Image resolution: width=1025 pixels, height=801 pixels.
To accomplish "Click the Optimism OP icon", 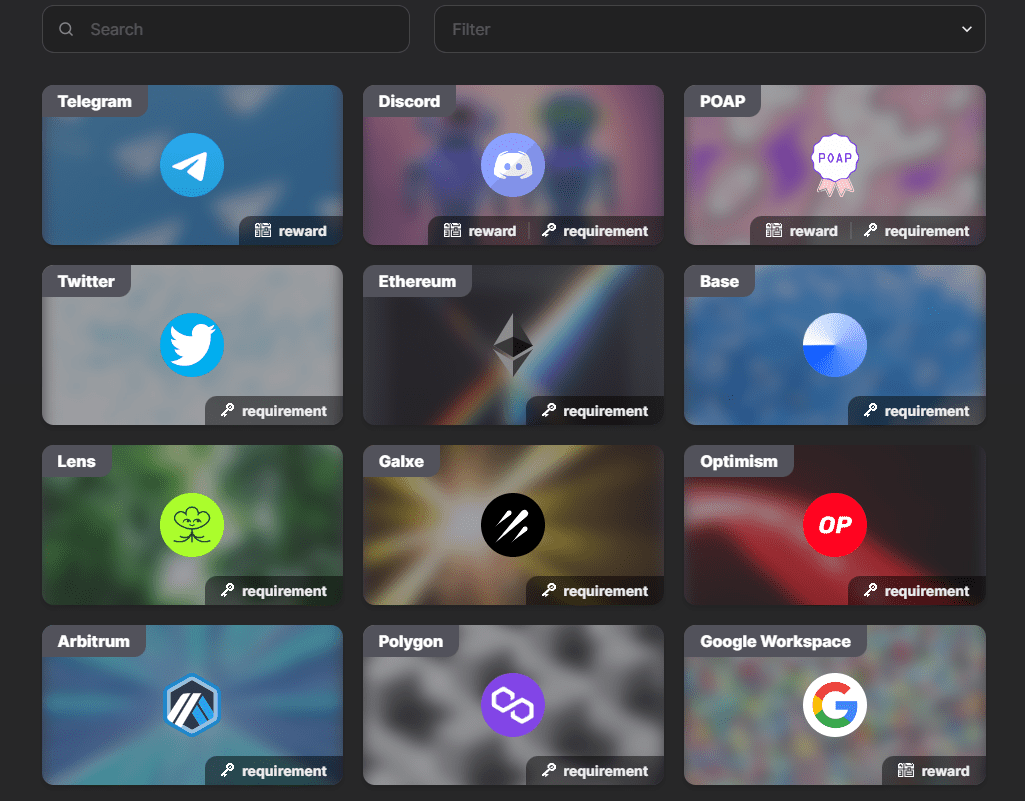I will [835, 524].
